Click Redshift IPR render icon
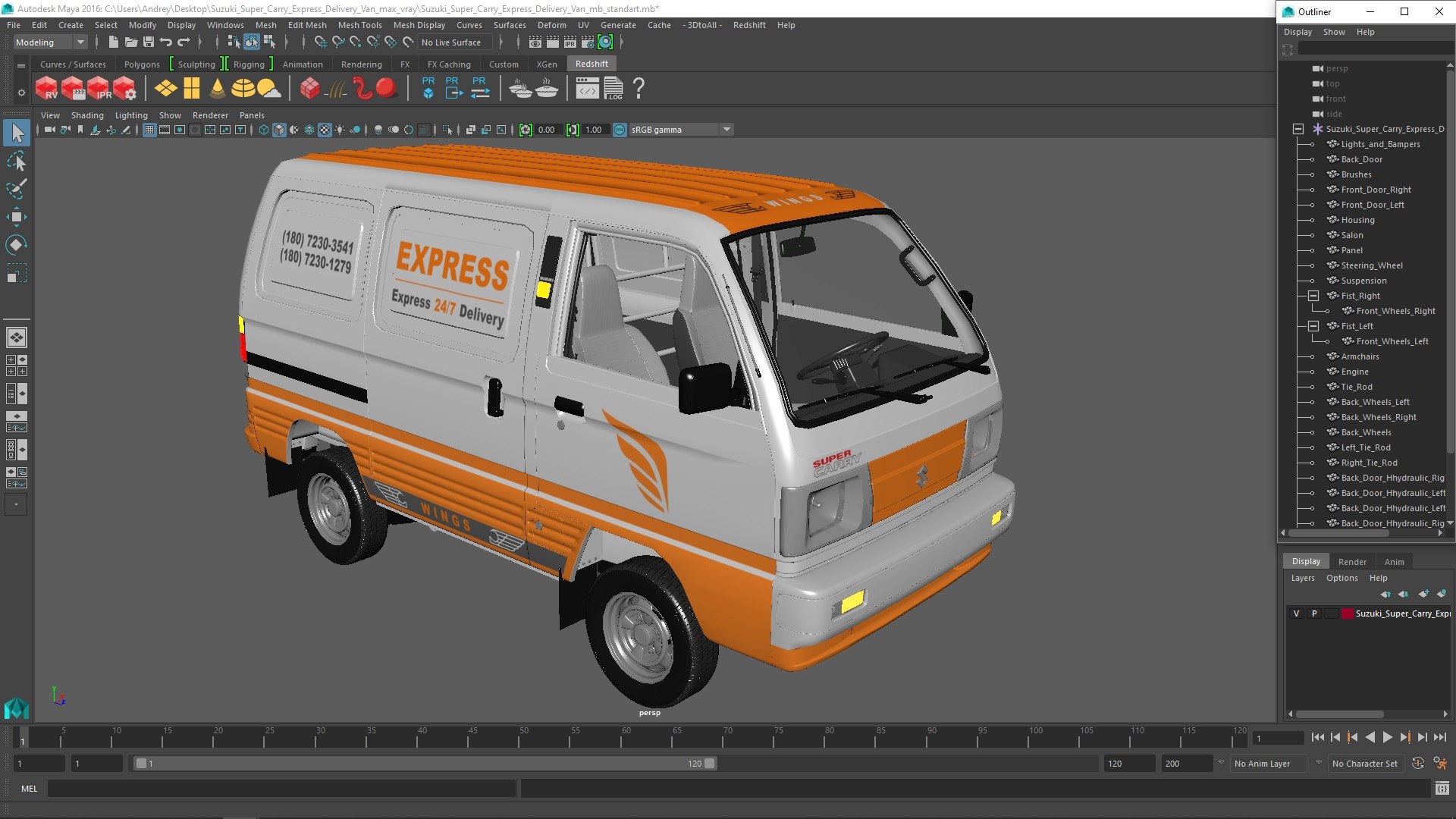The image size is (1456, 819). 99,89
